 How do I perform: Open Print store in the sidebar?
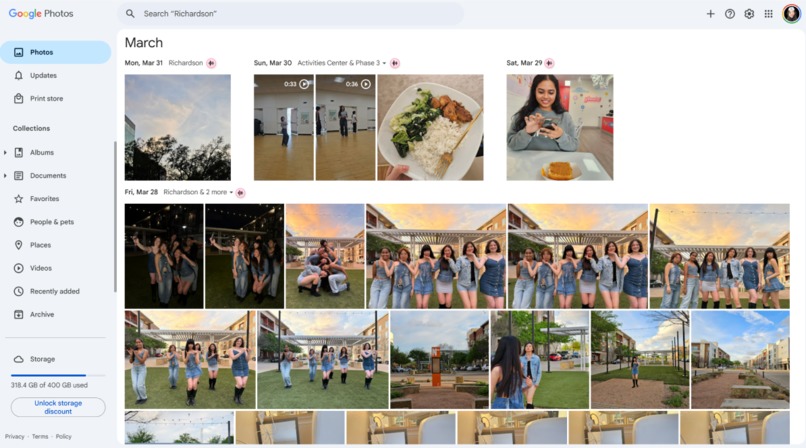click(x=46, y=99)
